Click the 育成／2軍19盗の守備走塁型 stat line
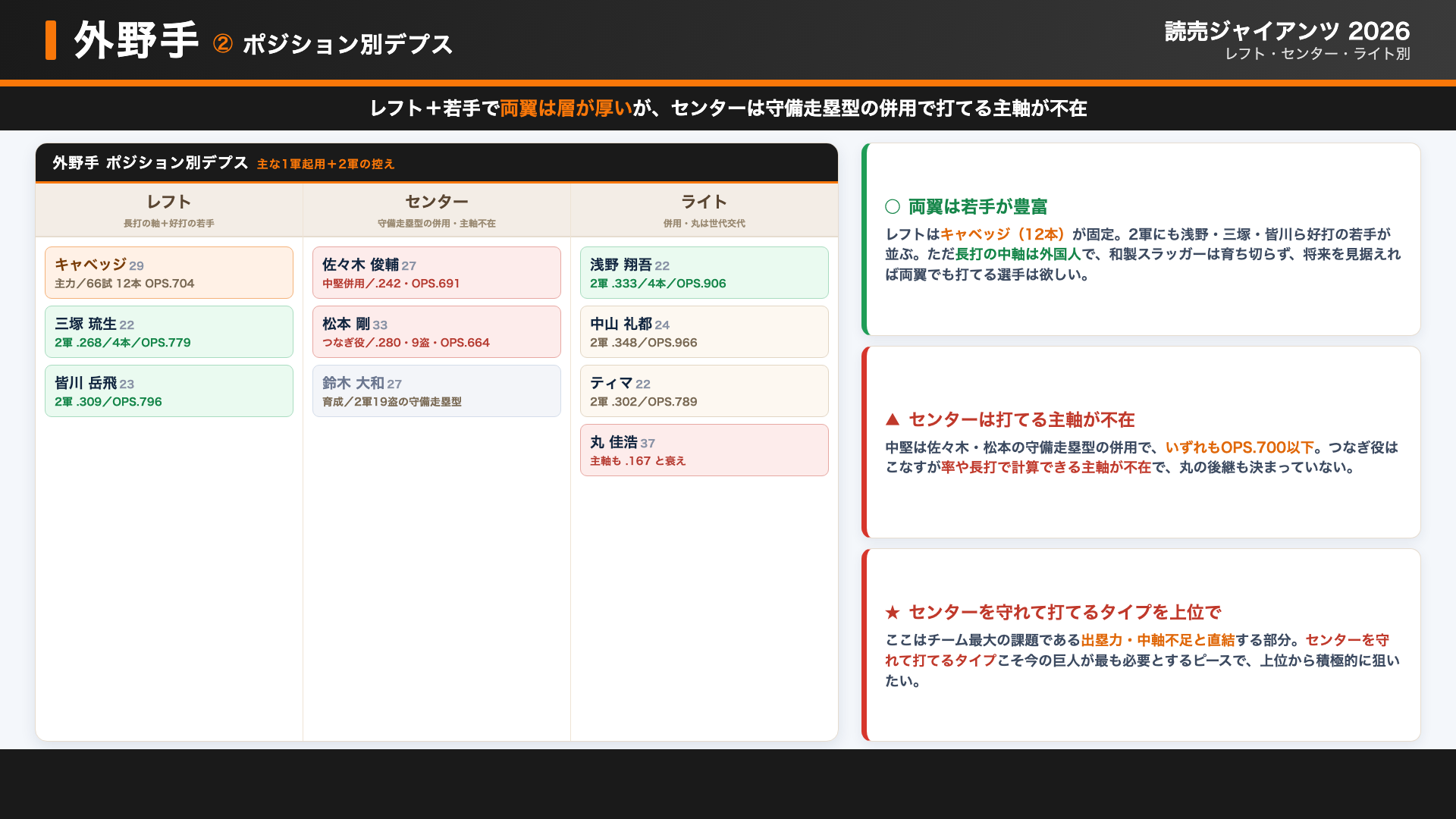This screenshot has height=819, width=1456. (392, 402)
